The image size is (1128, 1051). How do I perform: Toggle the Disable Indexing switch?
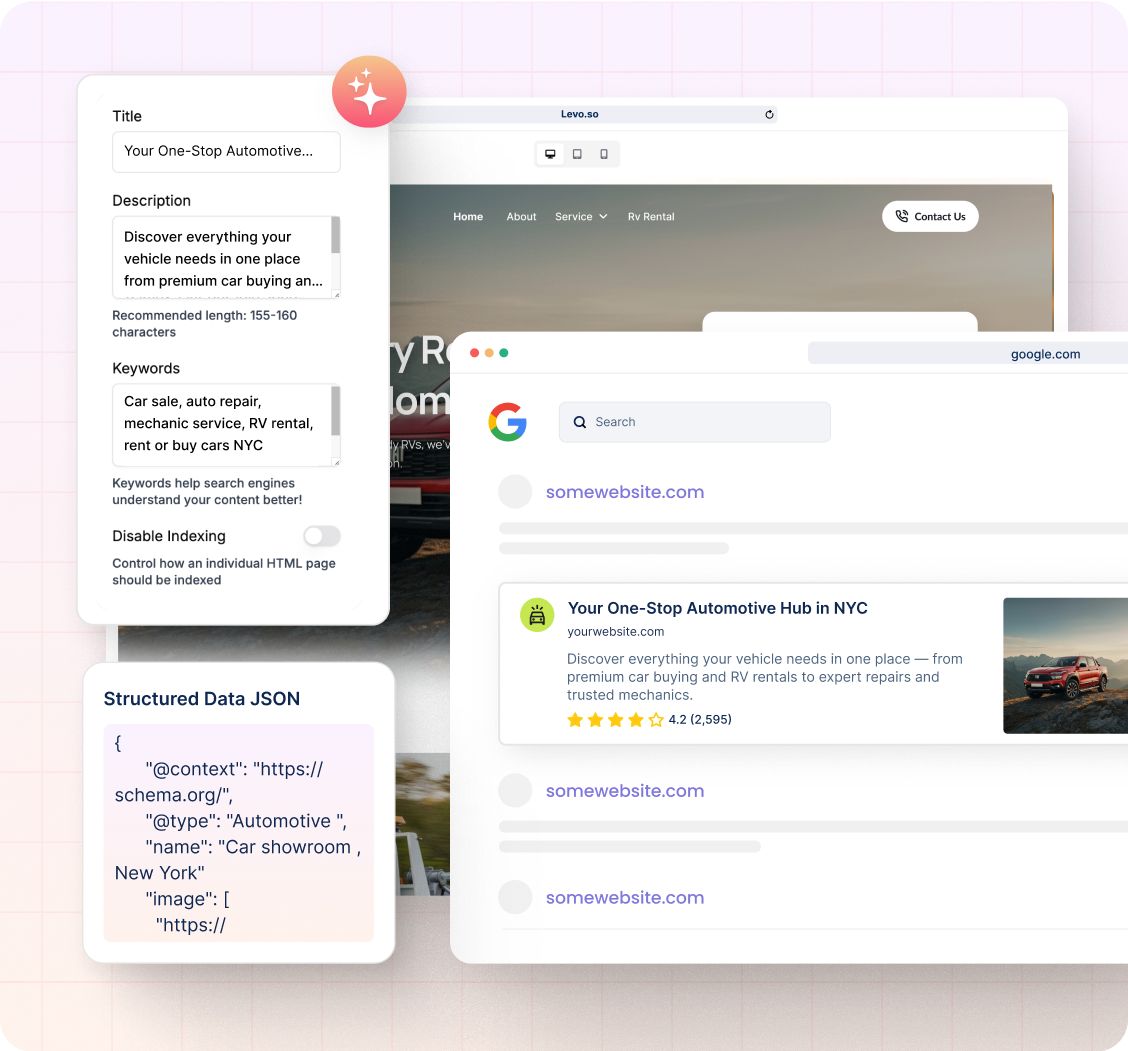point(322,537)
